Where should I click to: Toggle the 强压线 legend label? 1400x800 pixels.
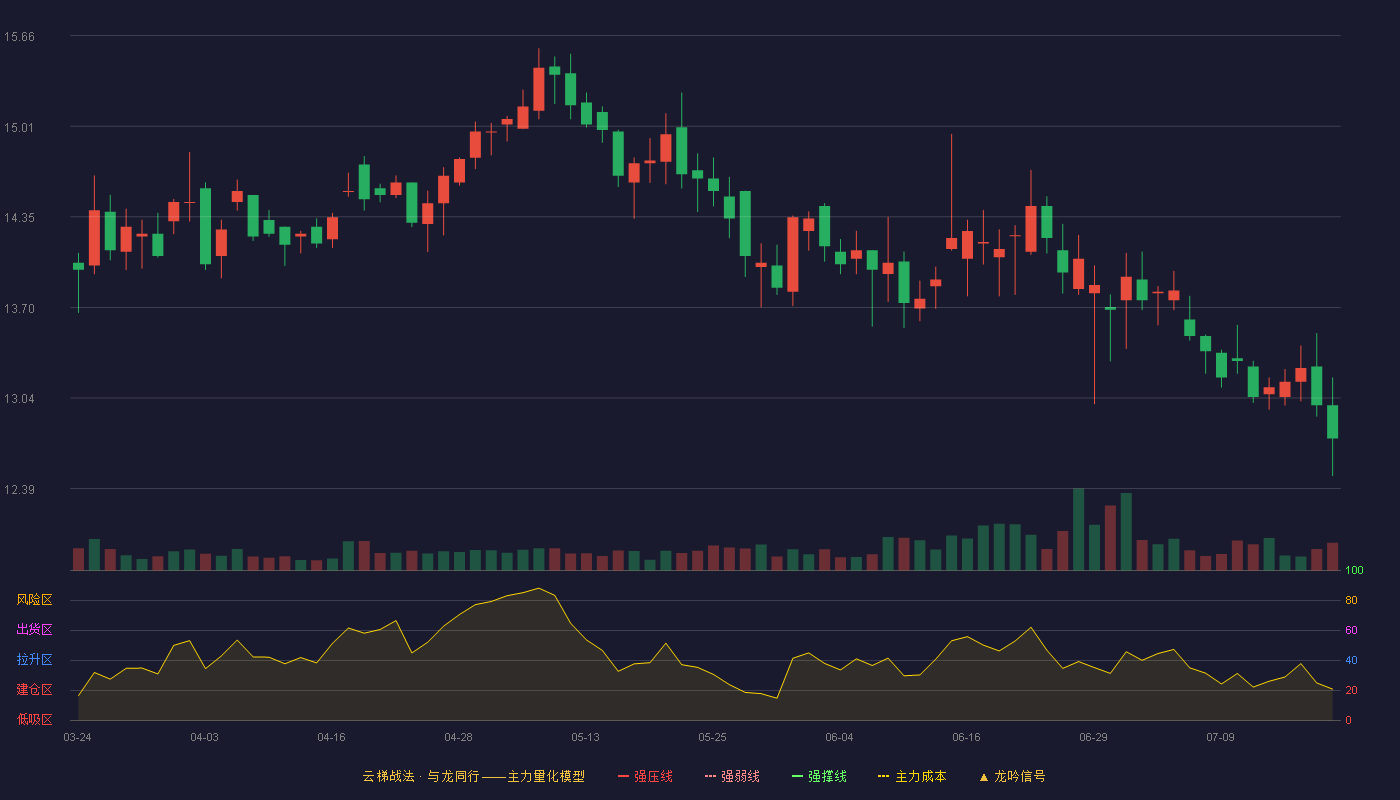coord(653,776)
